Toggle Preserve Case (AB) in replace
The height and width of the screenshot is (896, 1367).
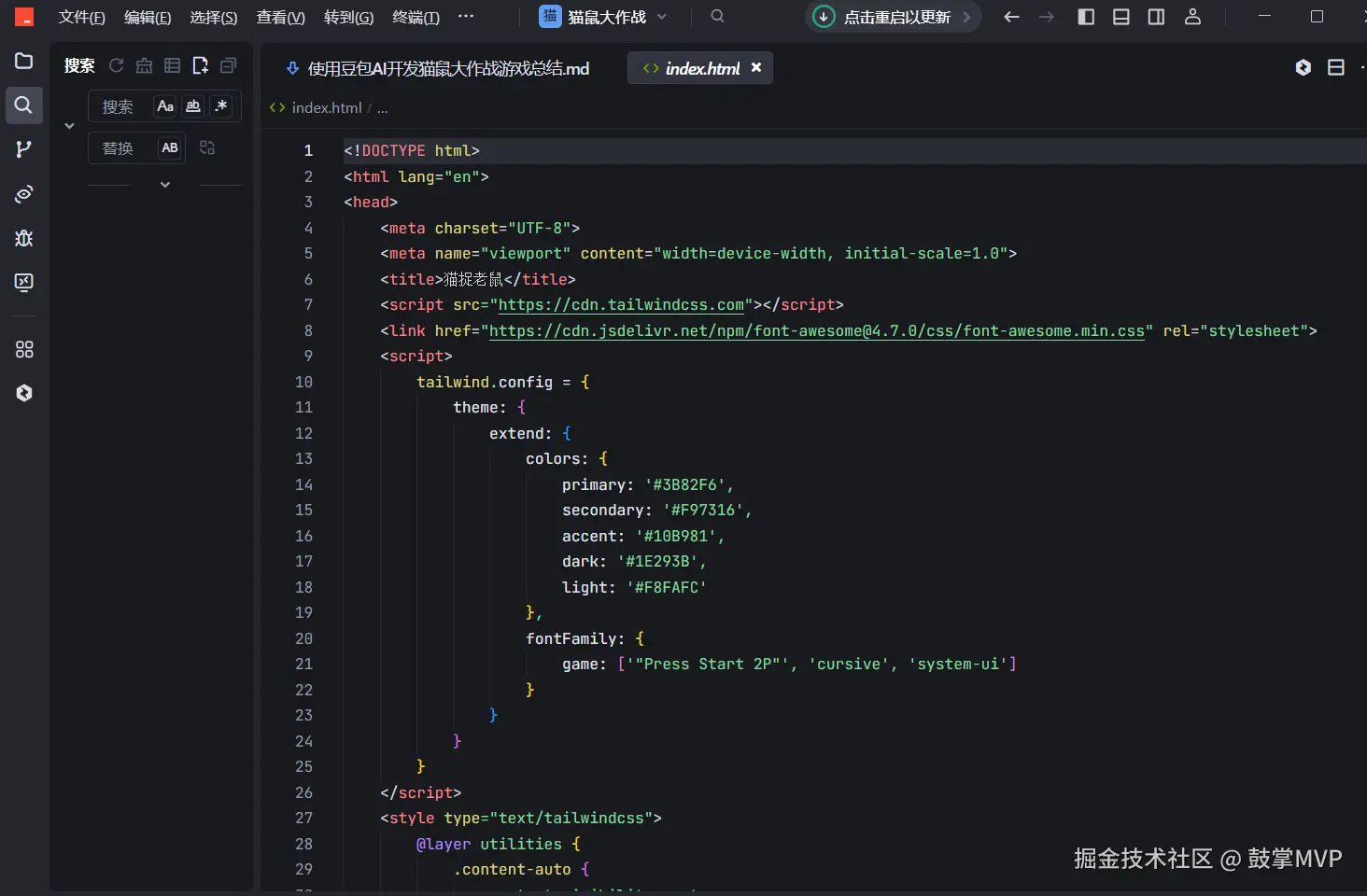coord(170,147)
